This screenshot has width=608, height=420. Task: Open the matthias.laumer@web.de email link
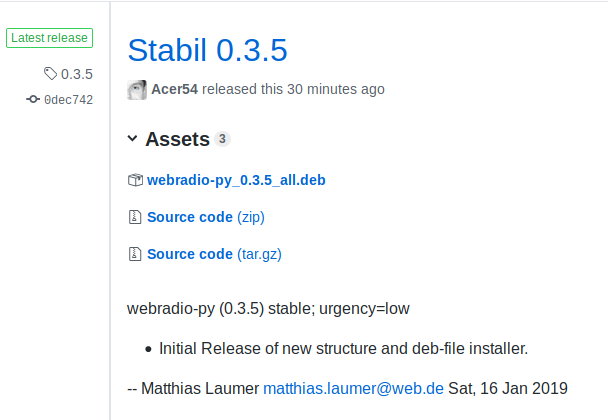point(353,388)
